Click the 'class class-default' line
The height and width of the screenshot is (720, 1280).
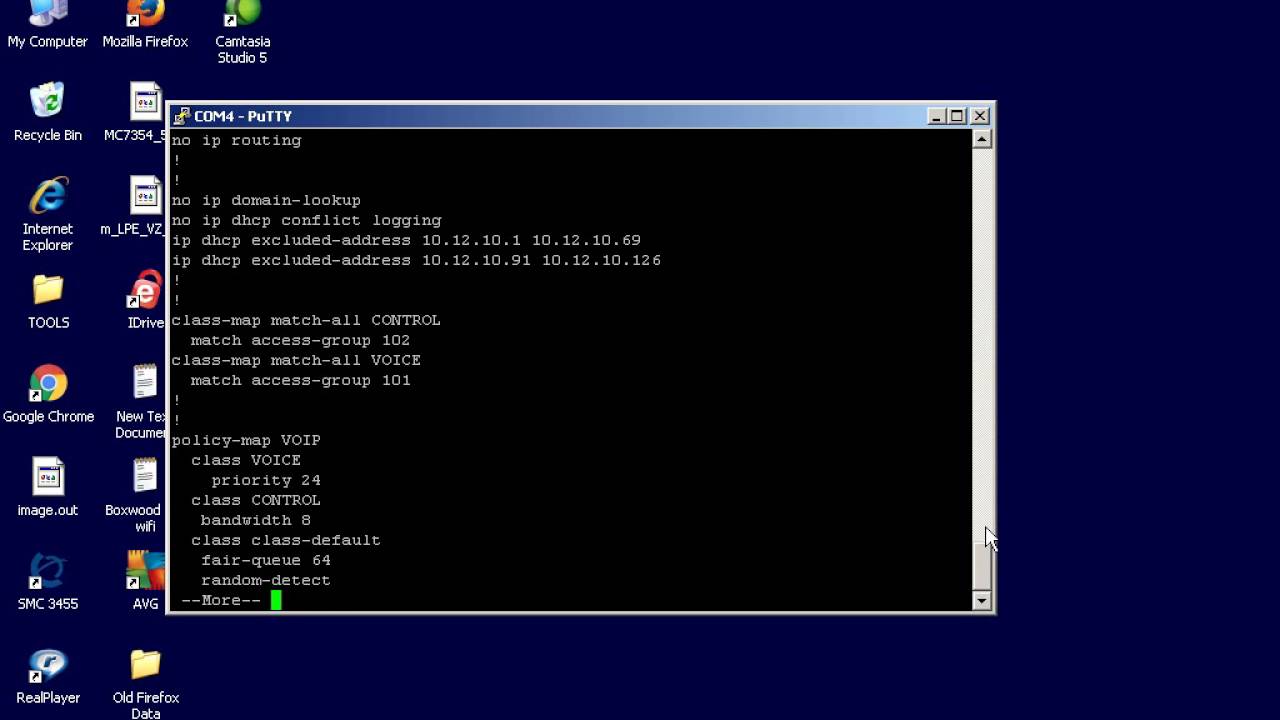pyautogui.click(x=286, y=540)
